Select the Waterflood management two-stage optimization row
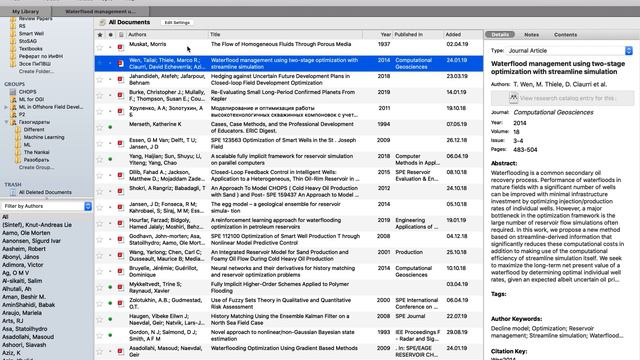 pyautogui.click(x=289, y=63)
